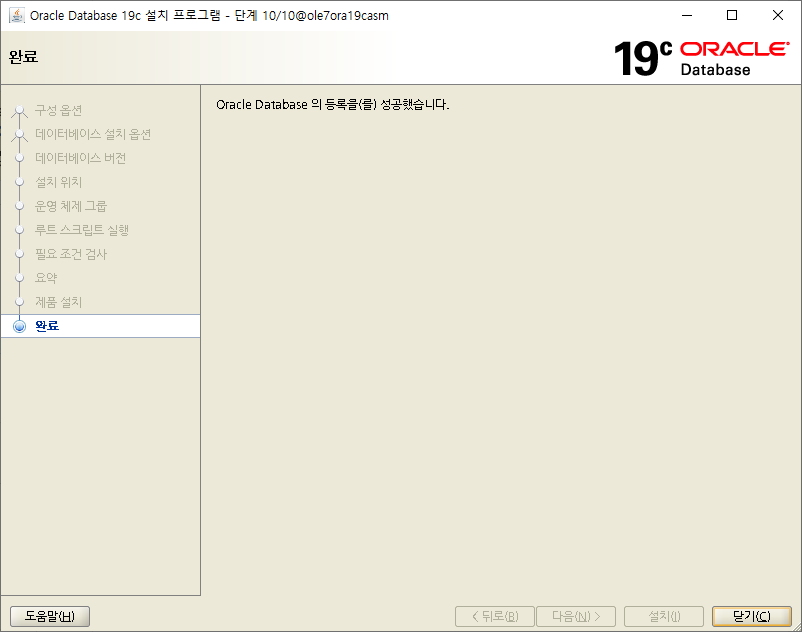This screenshot has height=632, width=802.
Task: Open help with 도움말(H) button
Action: click(x=50, y=616)
